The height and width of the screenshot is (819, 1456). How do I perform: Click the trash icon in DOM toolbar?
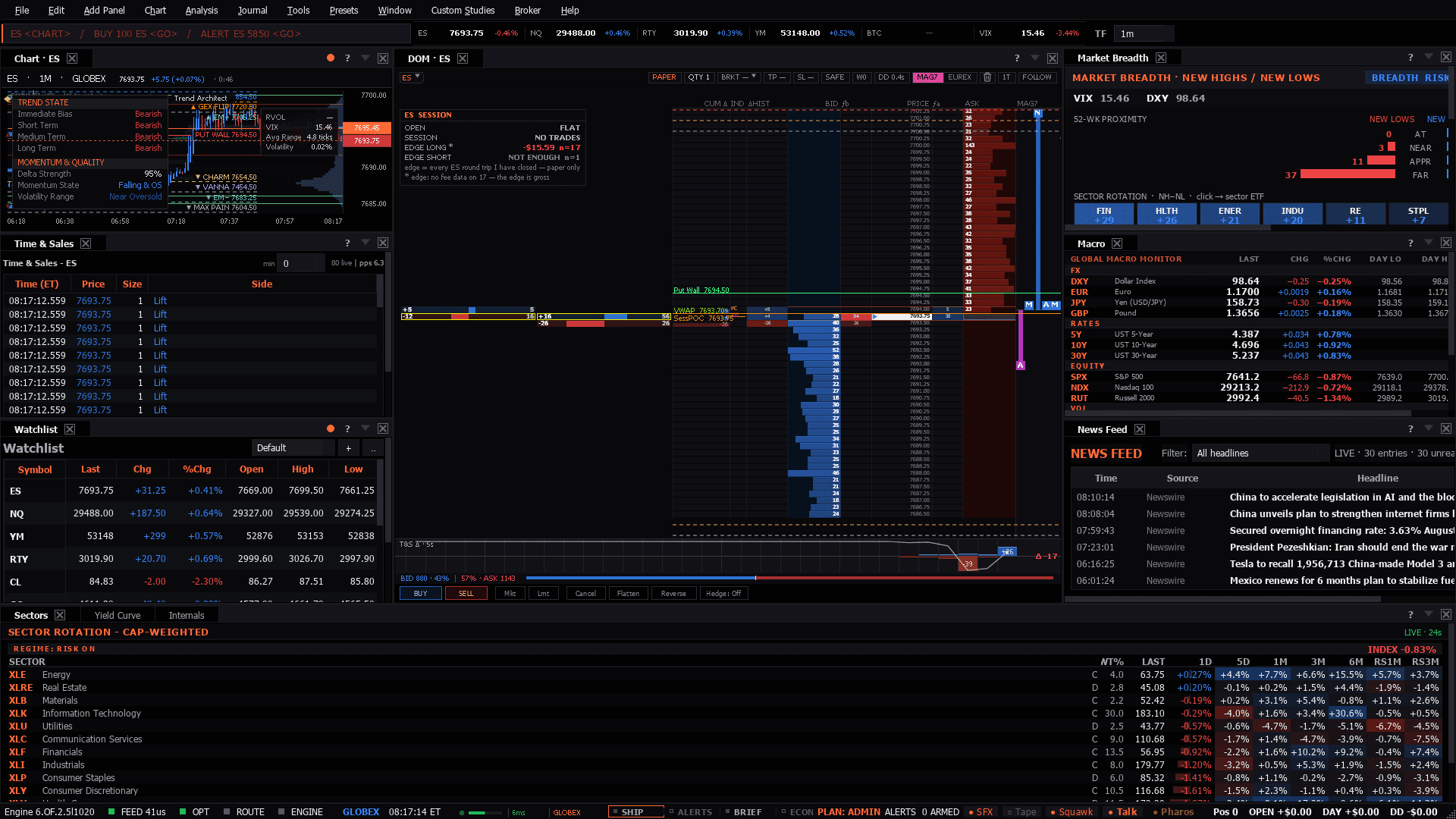(987, 77)
